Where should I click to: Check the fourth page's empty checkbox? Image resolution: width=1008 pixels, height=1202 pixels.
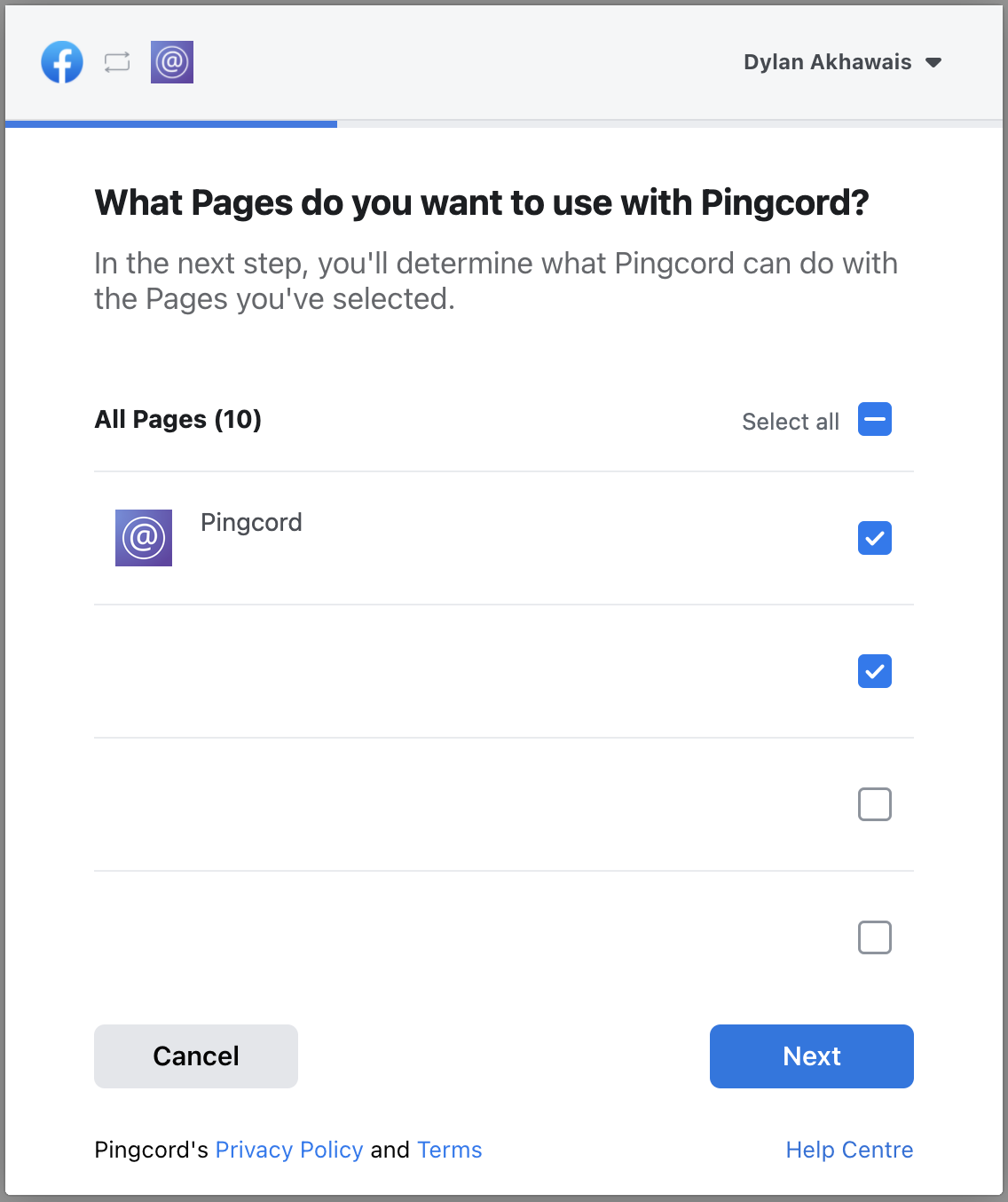(875, 937)
